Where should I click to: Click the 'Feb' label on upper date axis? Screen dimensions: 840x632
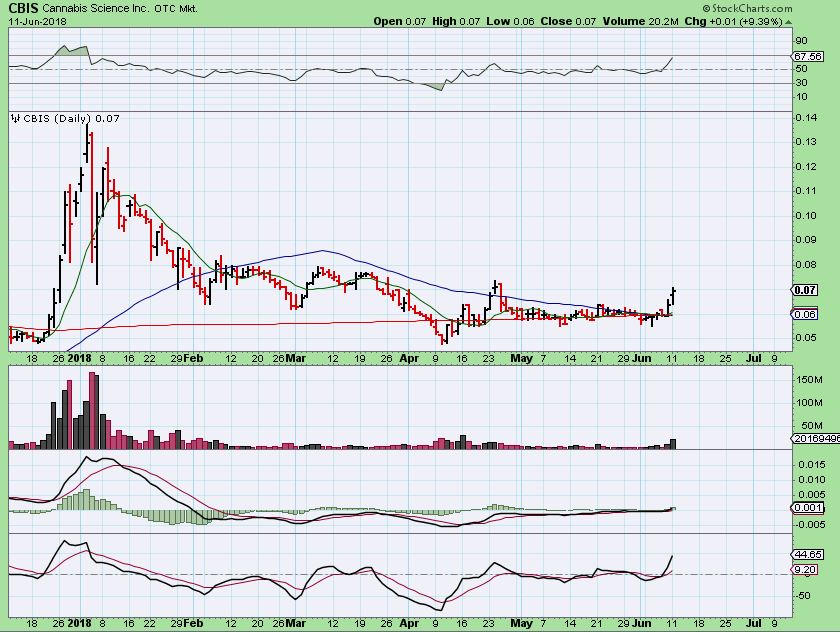pyautogui.click(x=194, y=358)
